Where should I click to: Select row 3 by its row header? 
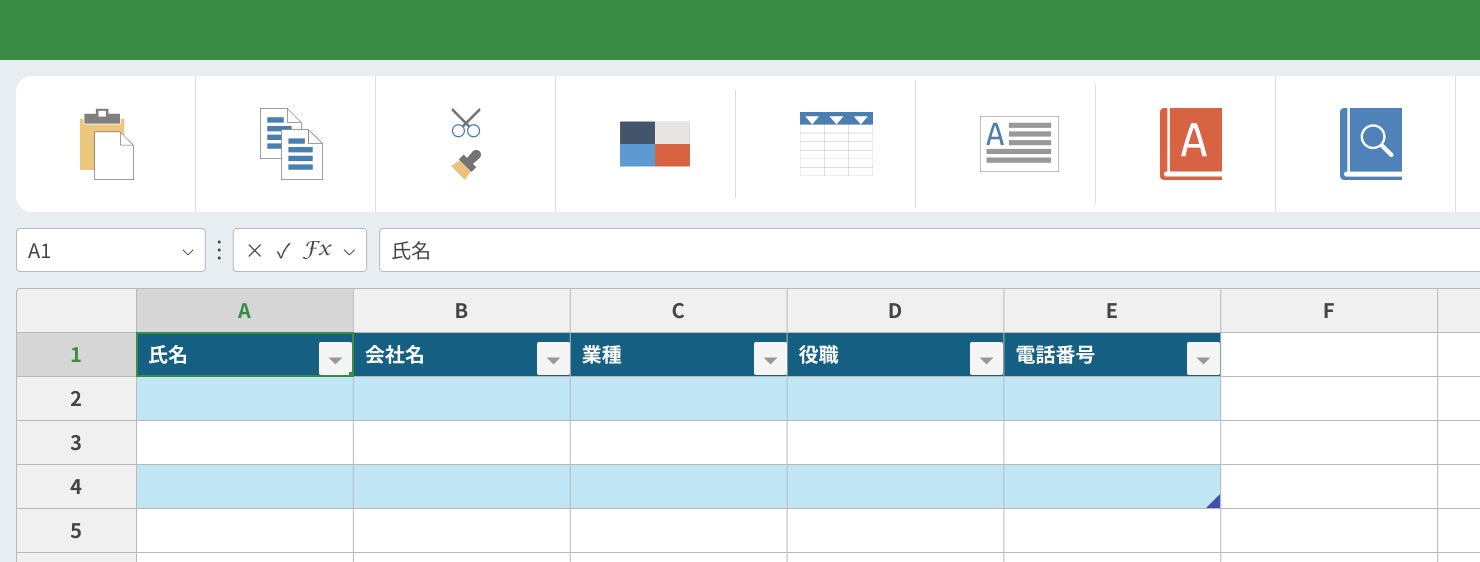tap(76, 443)
